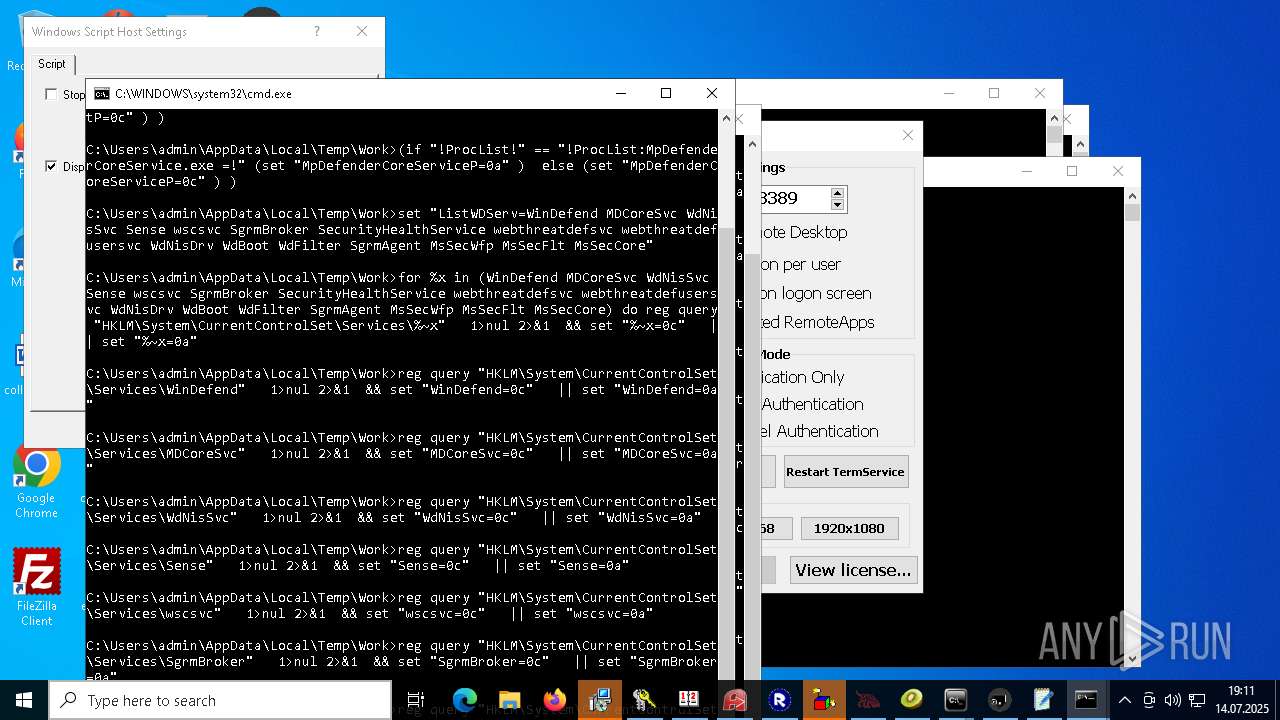Open Google Chrome desktop shortcut
Screen dimensions: 1280x720
(x=36, y=482)
